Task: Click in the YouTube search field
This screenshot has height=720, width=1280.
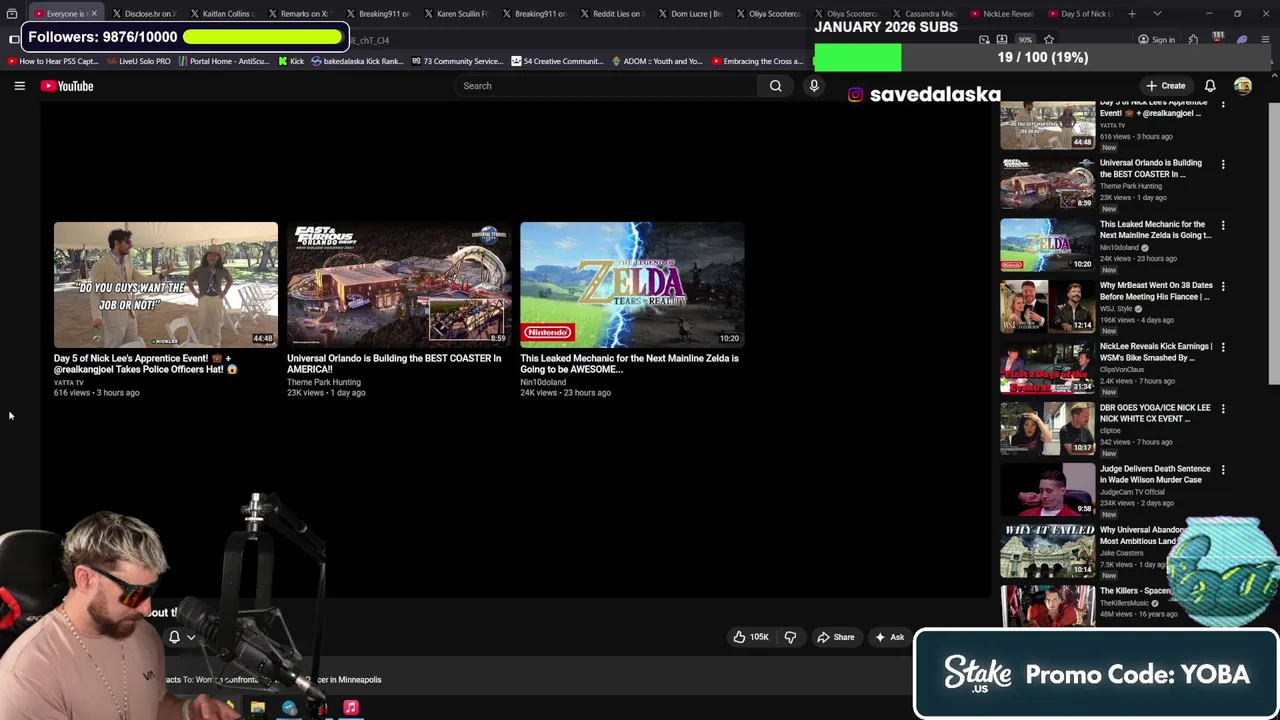Action: (607, 86)
